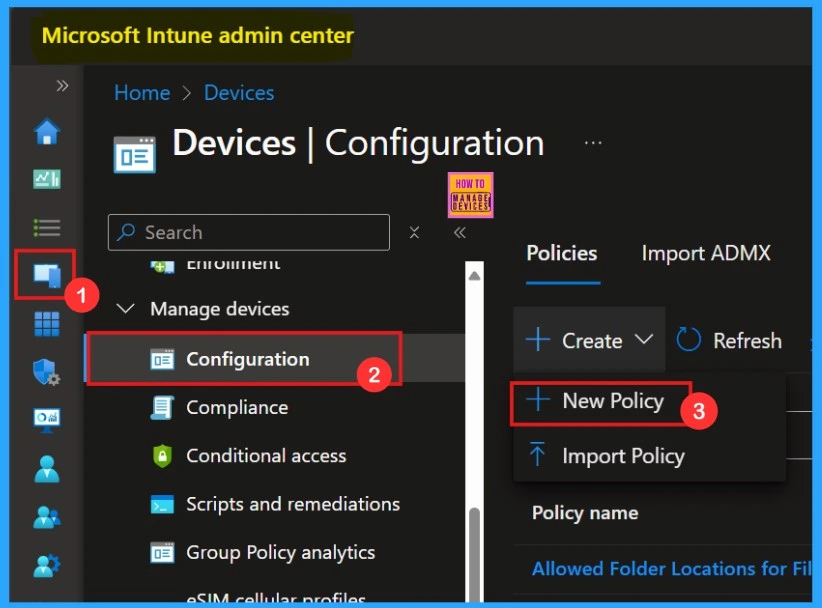This screenshot has width=822, height=608.
Task: Open eSIM cellular profiles item
Action: pyautogui.click(x=276, y=596)
